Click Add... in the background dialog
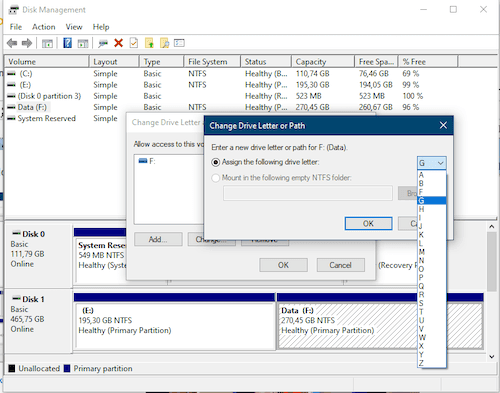The width and height of the screenshot is (500, 393). pos(158,239)
